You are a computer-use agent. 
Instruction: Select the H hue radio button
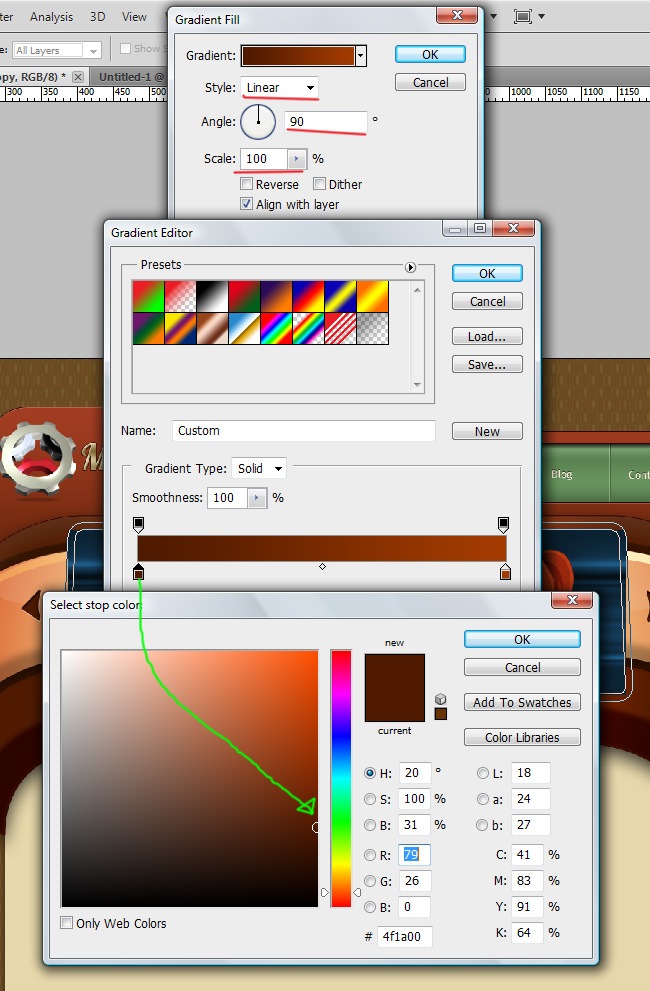[370, 773]
